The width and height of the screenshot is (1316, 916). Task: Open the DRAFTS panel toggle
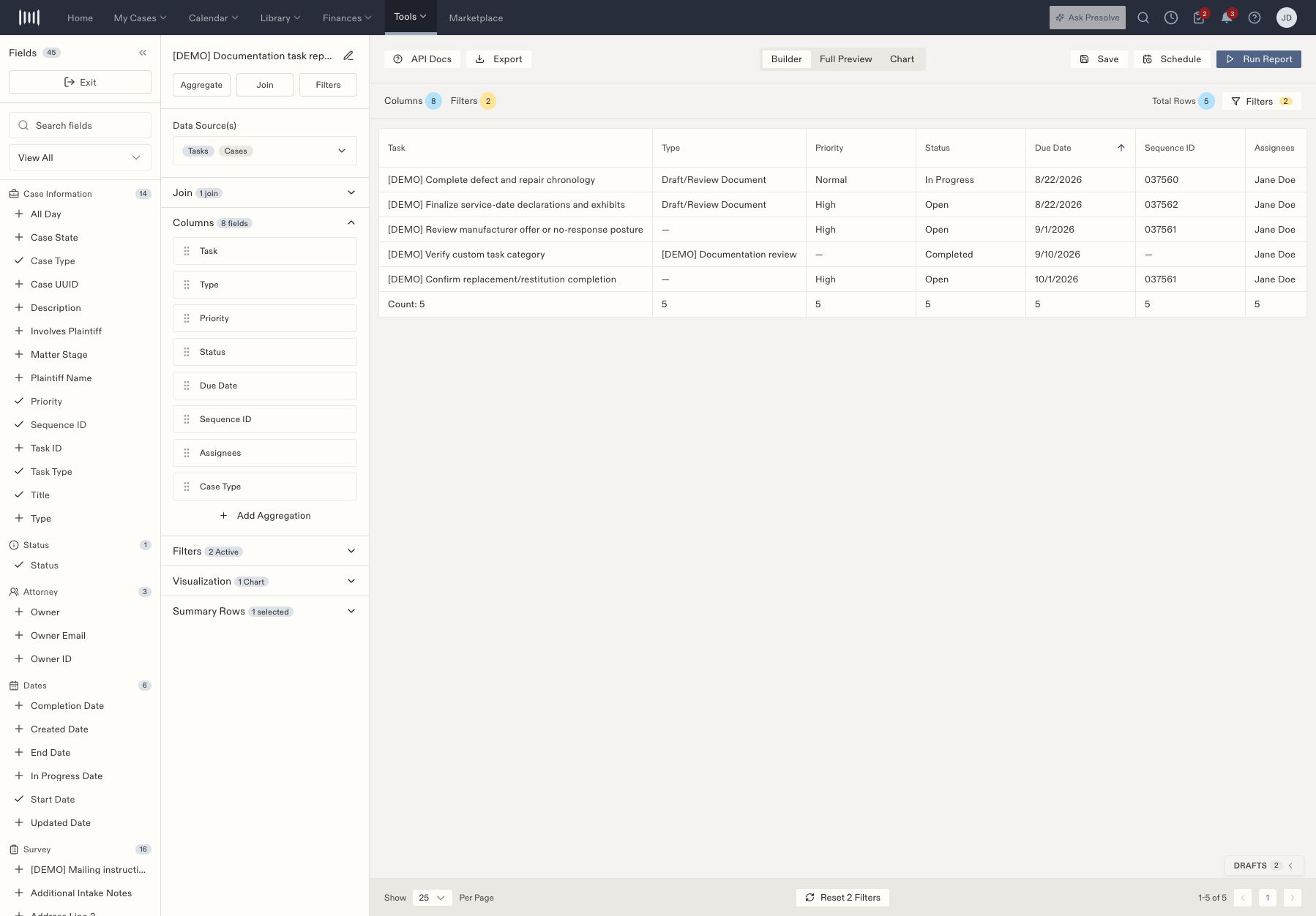1263,866
